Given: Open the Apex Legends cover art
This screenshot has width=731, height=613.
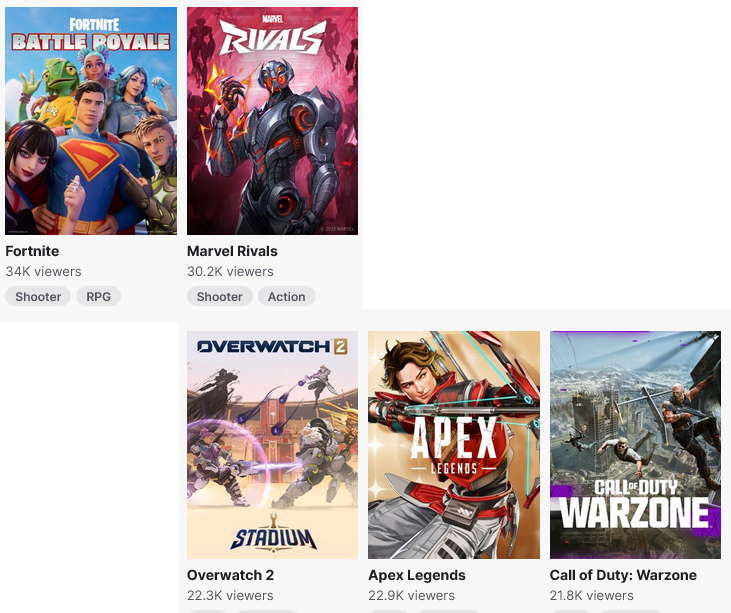Looking at the screenshot, I should 454,445.
